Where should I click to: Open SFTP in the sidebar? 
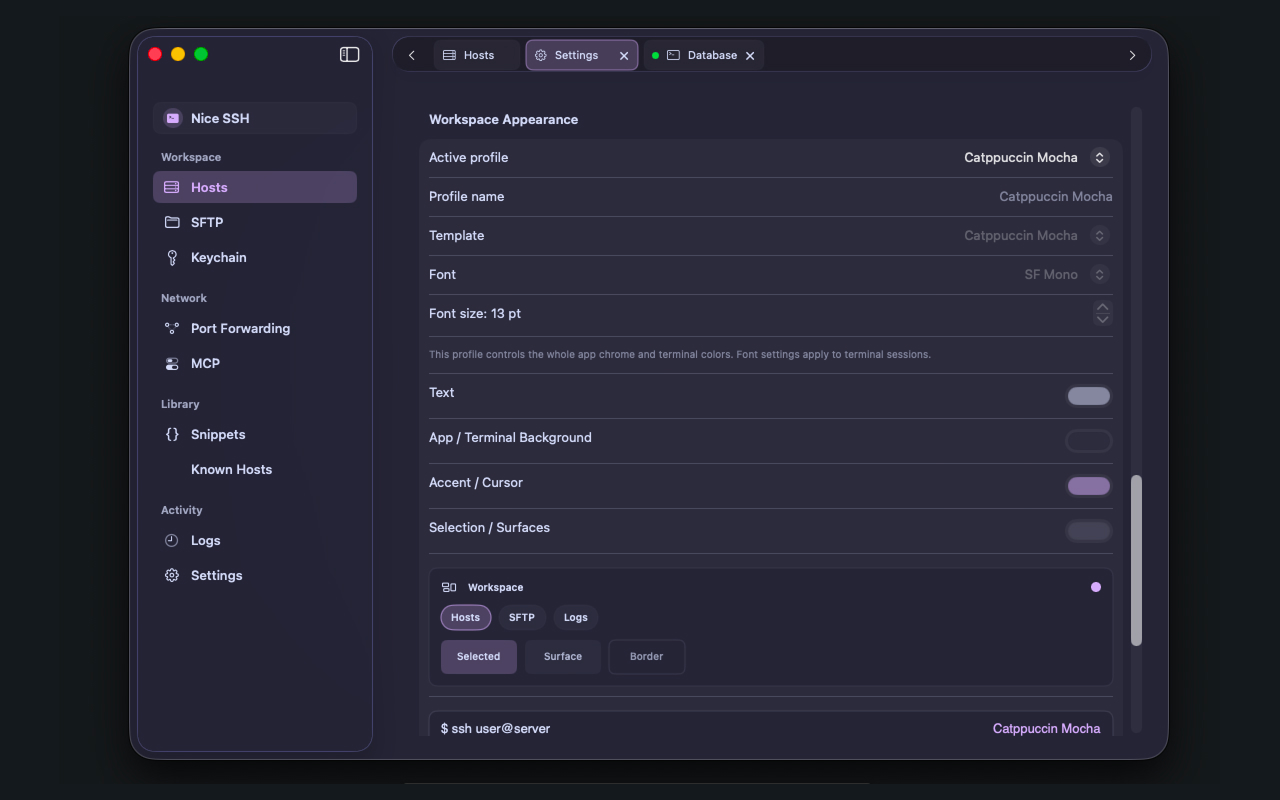tap(255, 222)
